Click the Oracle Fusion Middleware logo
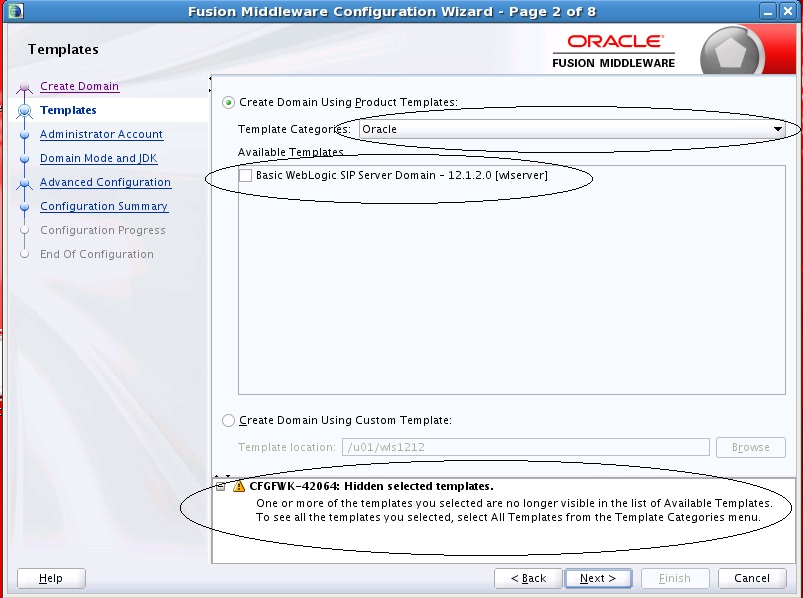803x598 pixels. point(614,51)
